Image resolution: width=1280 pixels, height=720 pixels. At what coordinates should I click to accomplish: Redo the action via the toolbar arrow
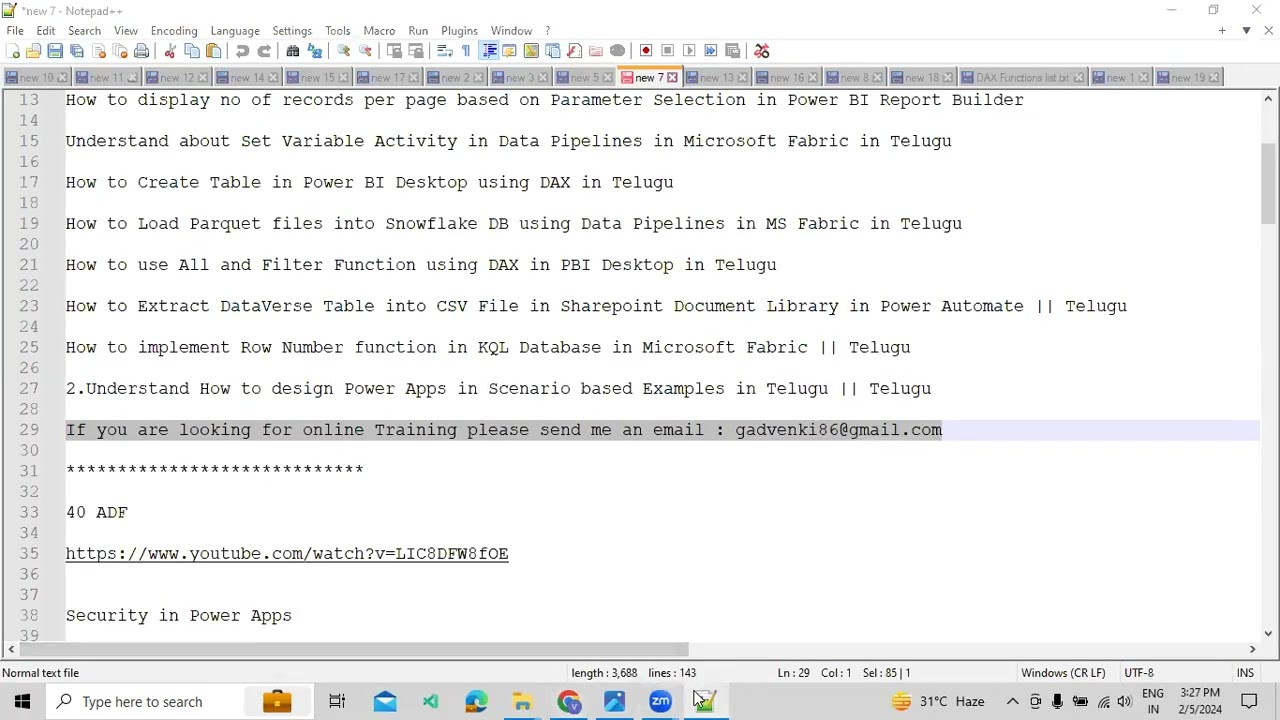pos(264,51)
